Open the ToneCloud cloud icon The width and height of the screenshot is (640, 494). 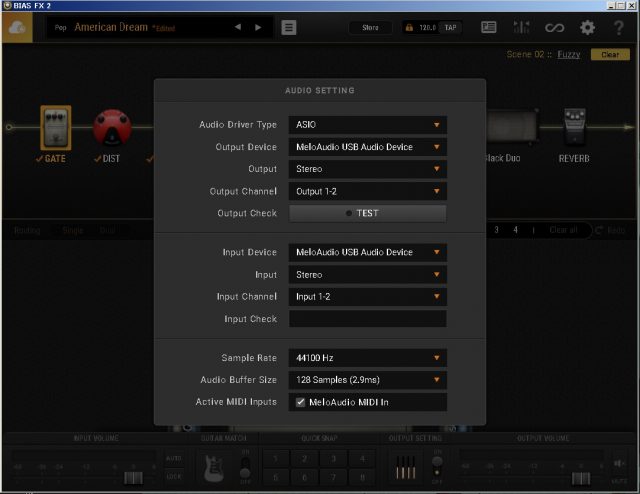coord(17,28)
